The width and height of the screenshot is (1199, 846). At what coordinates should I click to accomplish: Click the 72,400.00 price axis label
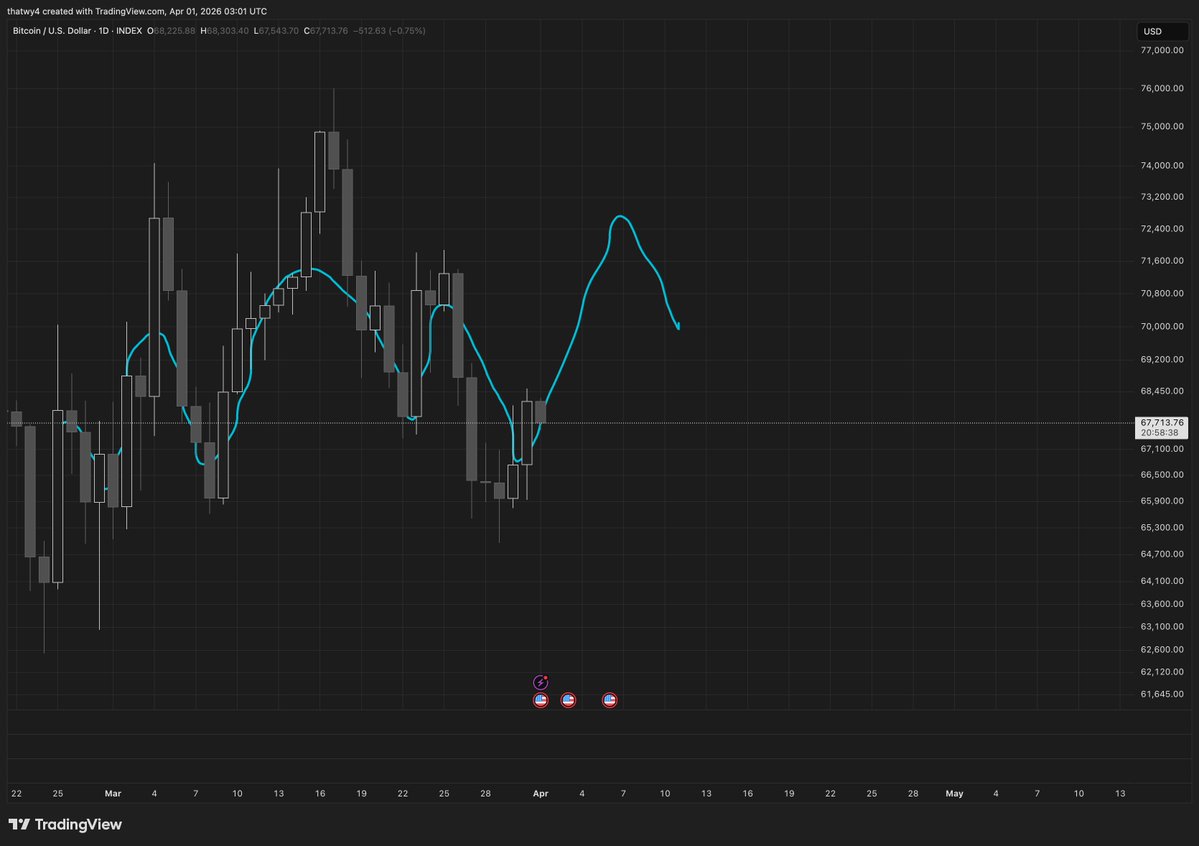(x=1162, y=229)
